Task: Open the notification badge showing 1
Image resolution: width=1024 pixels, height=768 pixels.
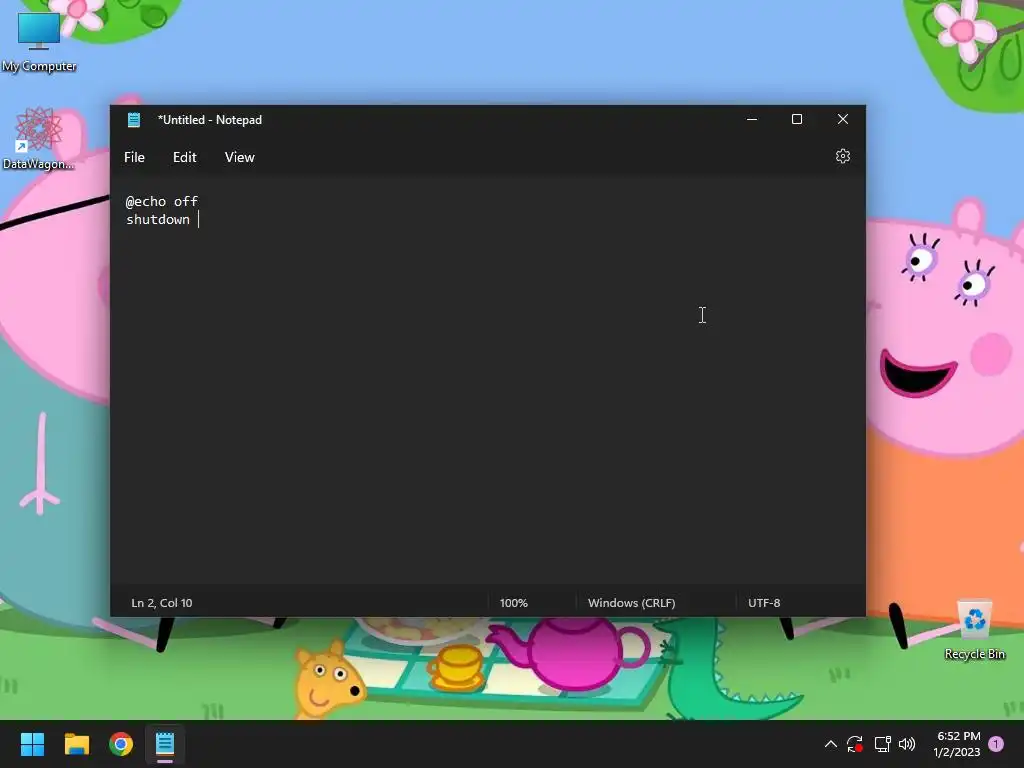Action: (996, 744)
